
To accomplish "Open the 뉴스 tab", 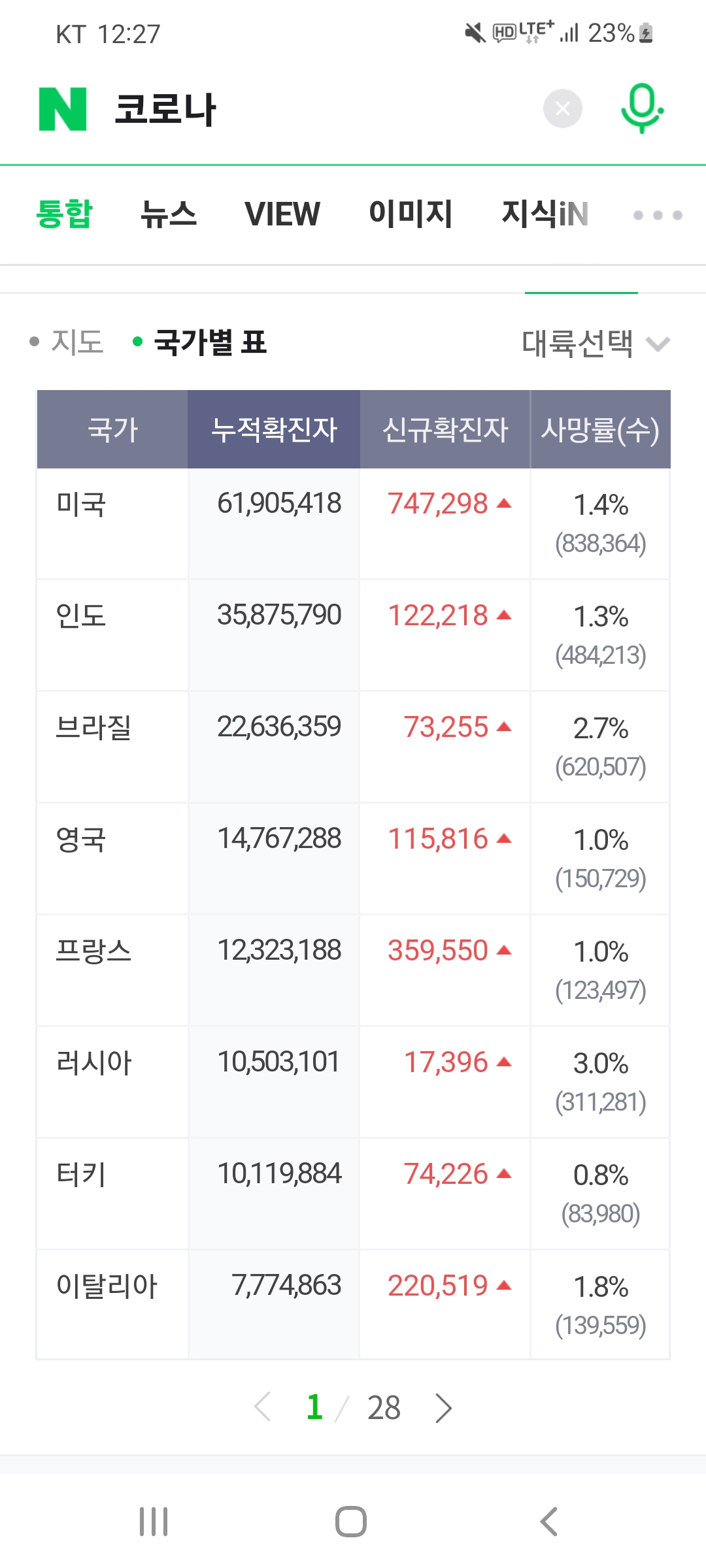I will pos(169,214).
